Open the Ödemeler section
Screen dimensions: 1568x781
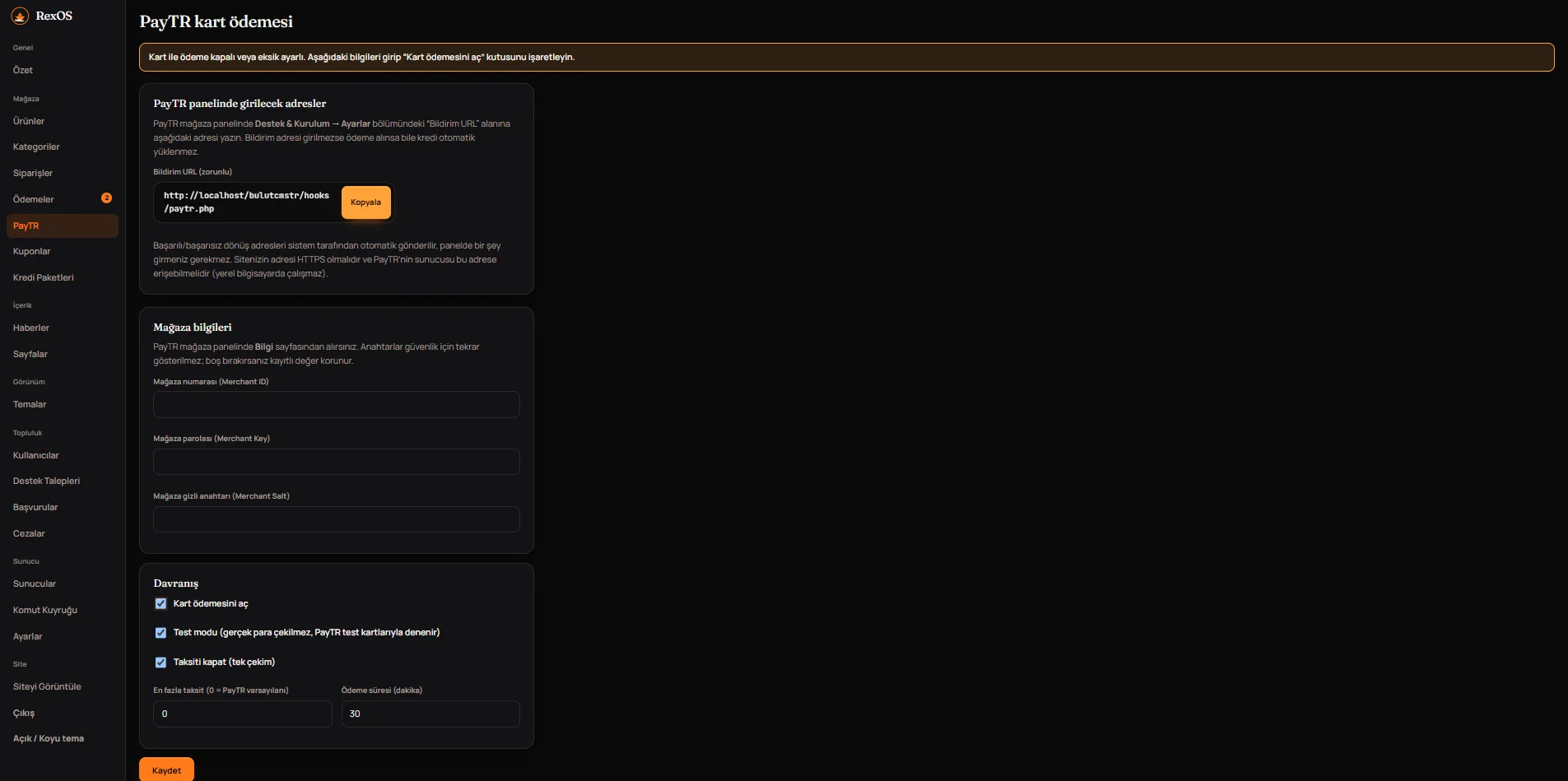[63, 199]
